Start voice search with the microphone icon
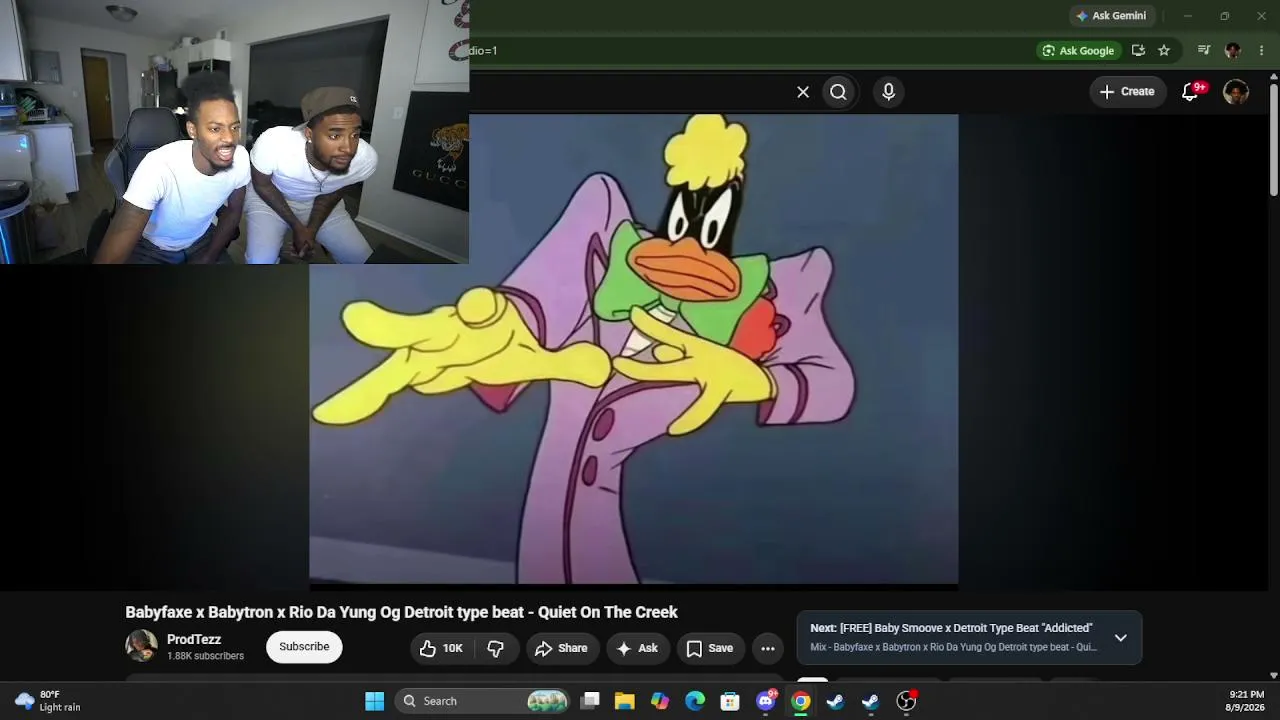1280x720 pixels. pos(888,92)
